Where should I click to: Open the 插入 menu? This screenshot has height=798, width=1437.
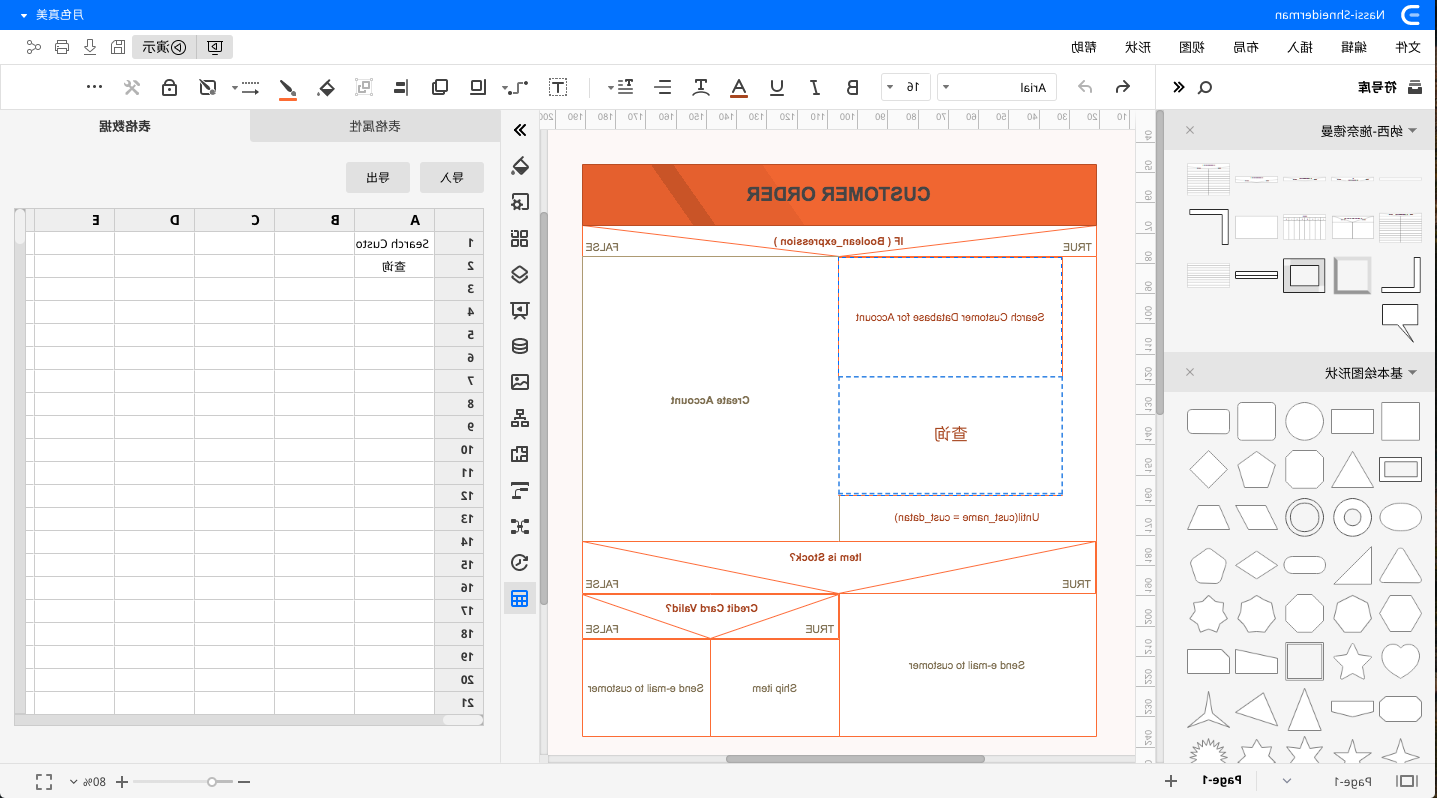click(1300, 47)
